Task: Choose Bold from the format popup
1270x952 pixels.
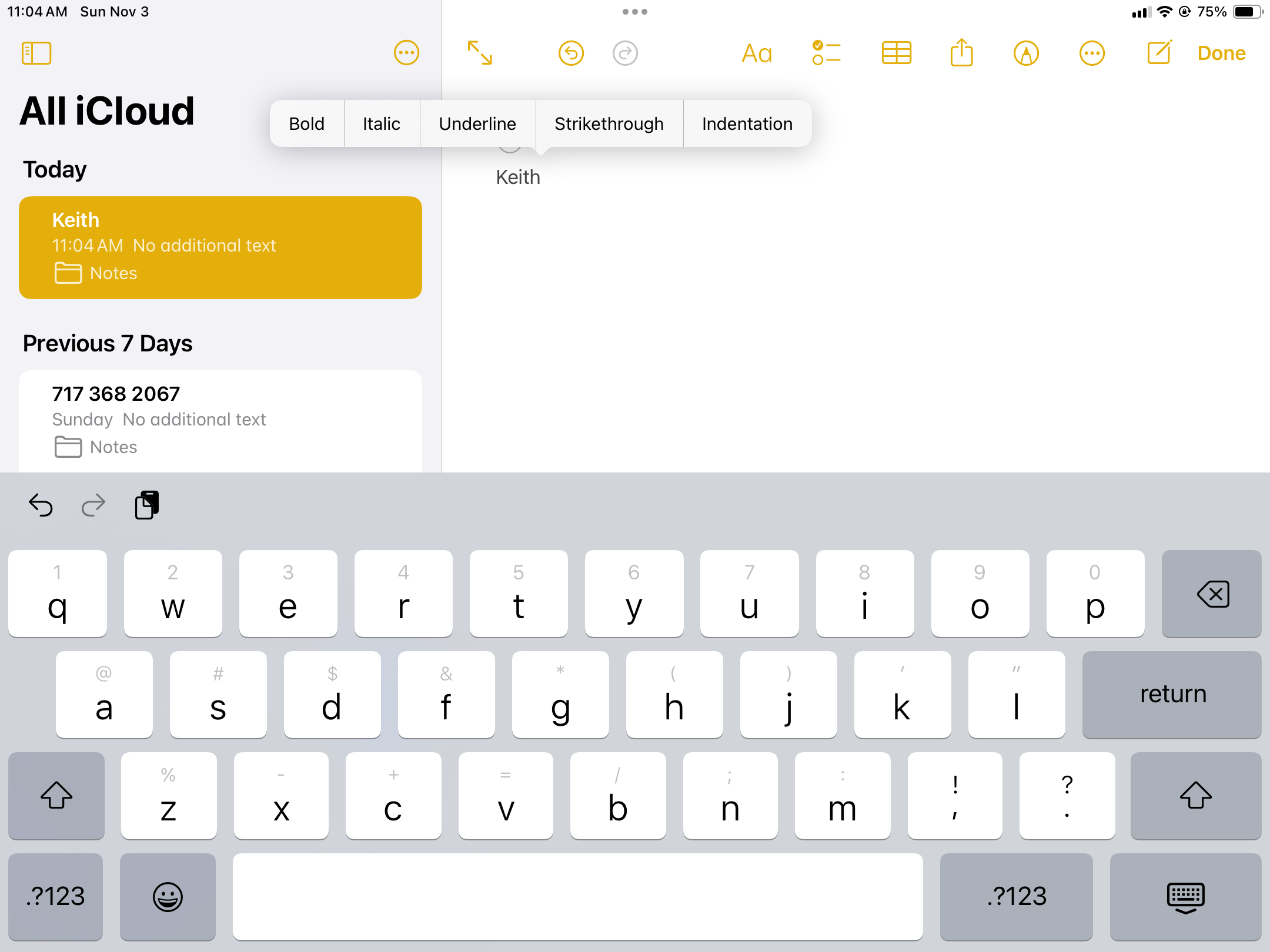Action: click(306, 123)
